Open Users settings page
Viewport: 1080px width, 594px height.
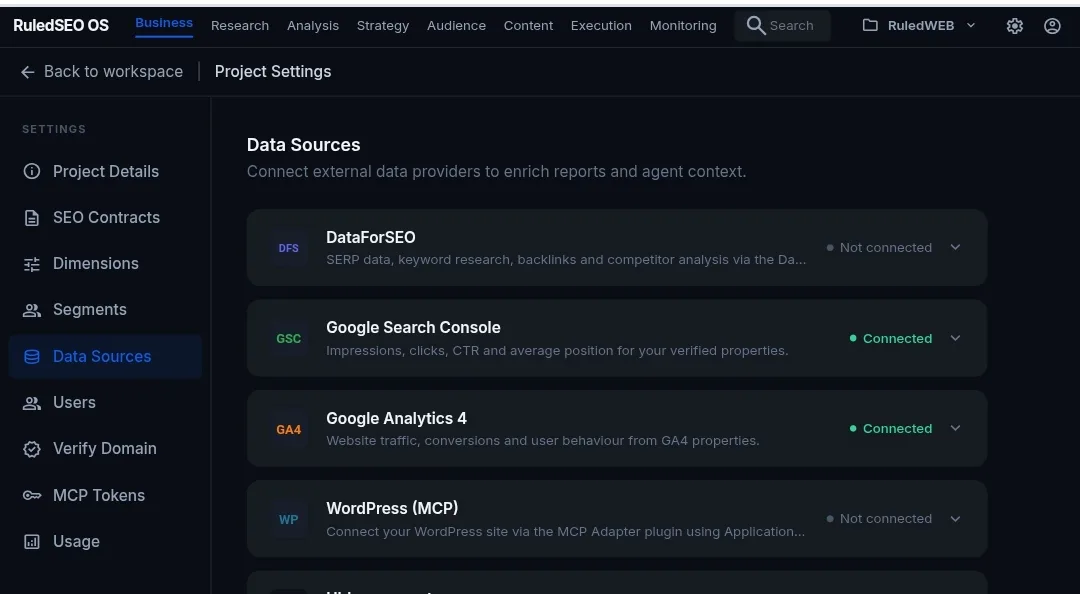(x=105, y=403)
